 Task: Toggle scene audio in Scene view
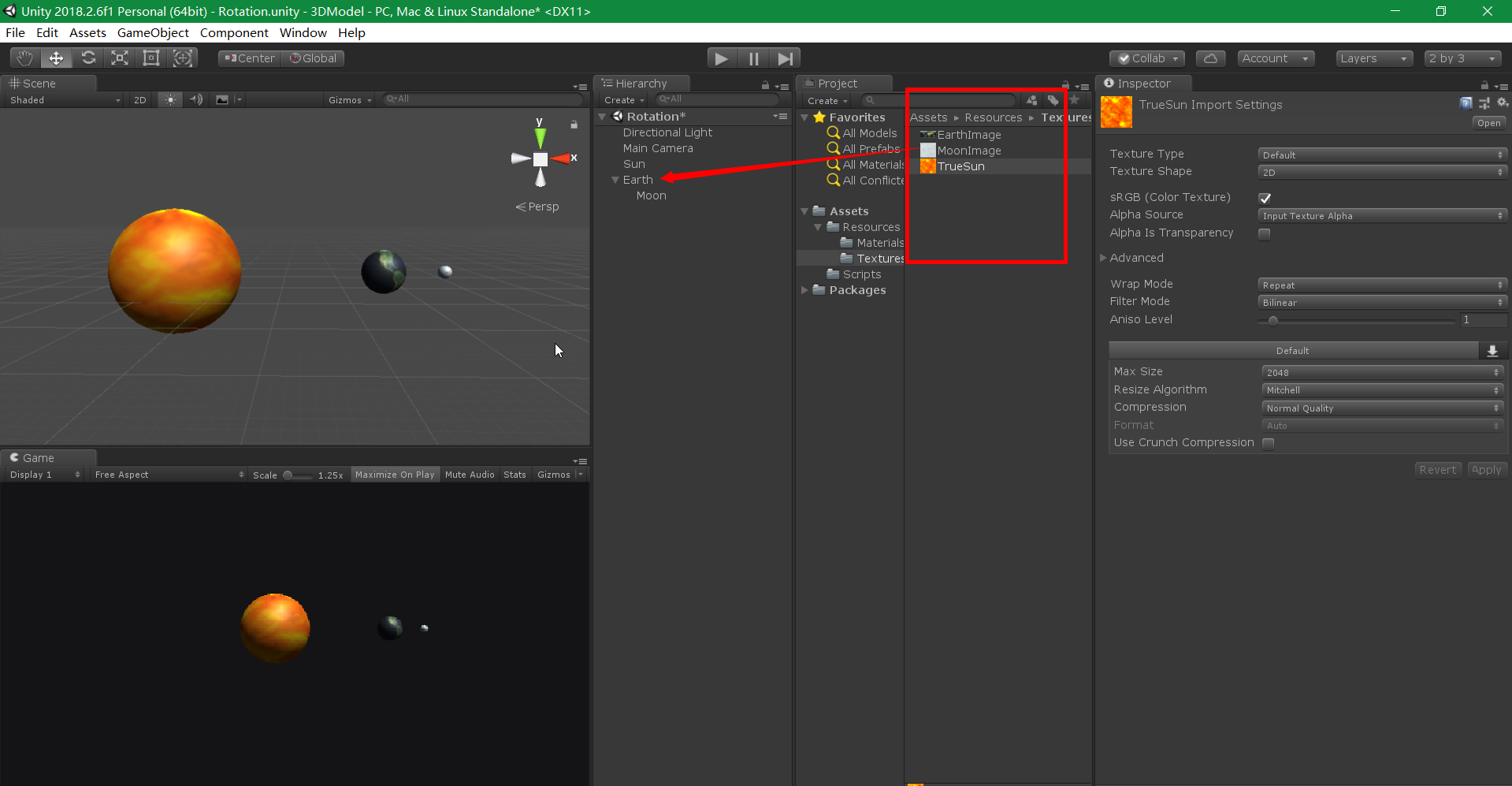point(195,99)
